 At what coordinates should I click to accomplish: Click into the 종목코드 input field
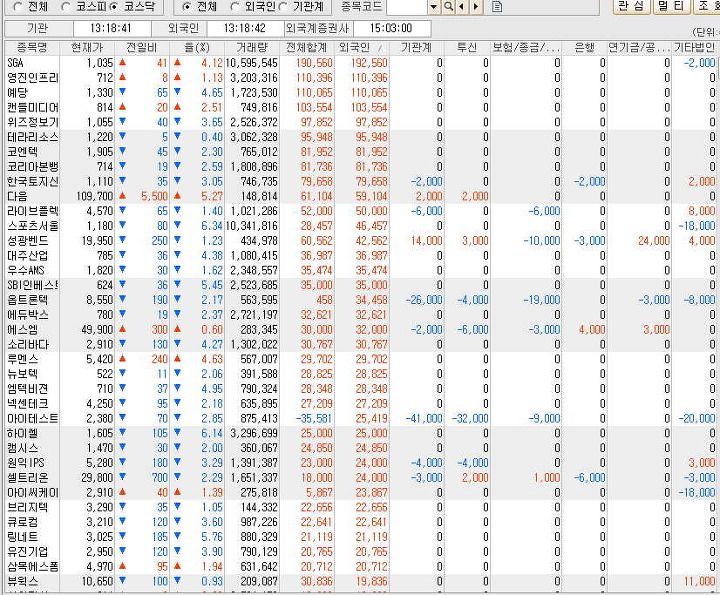coord(407,7)
